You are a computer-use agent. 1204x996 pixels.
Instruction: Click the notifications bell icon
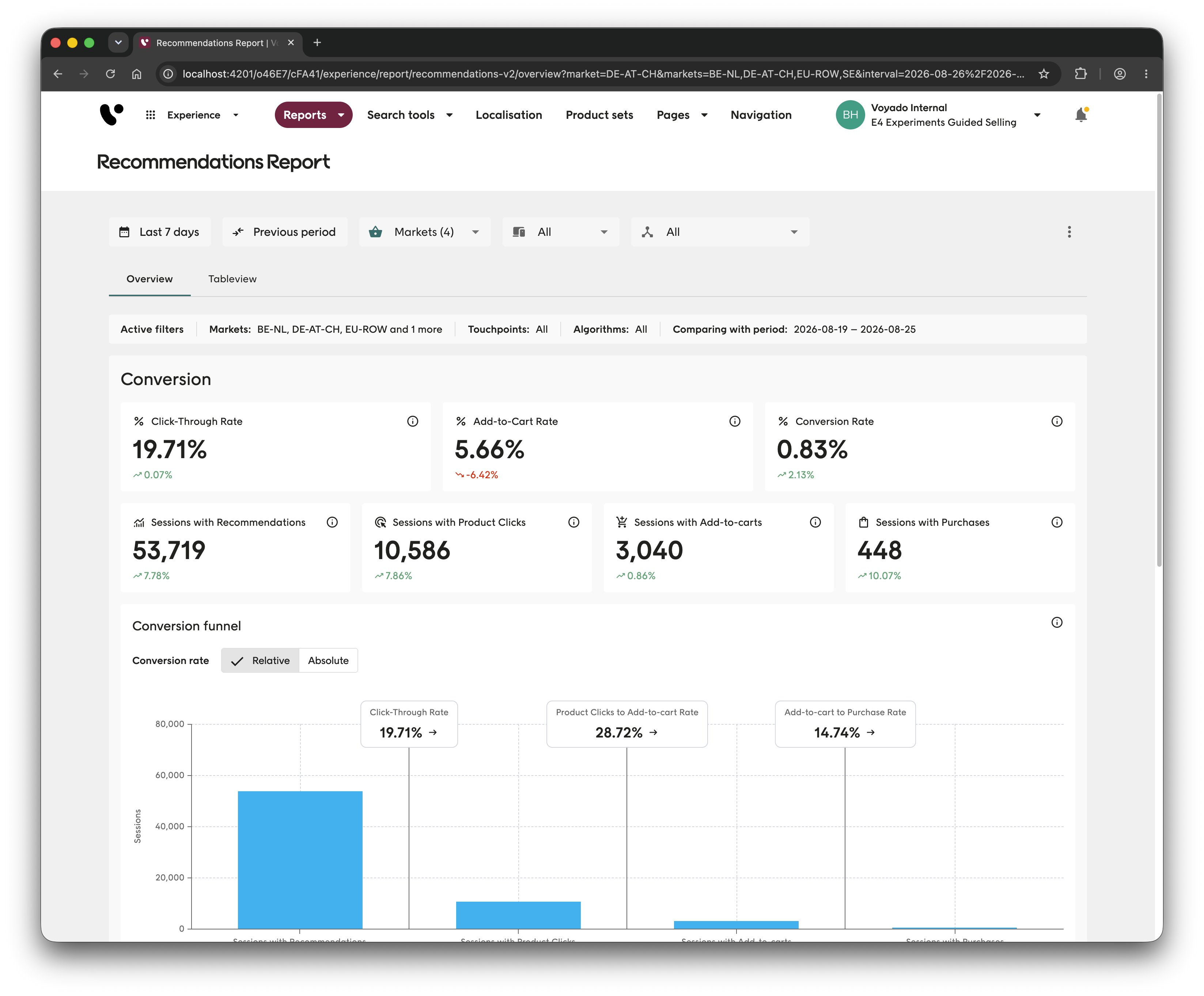pos(1081,115)
